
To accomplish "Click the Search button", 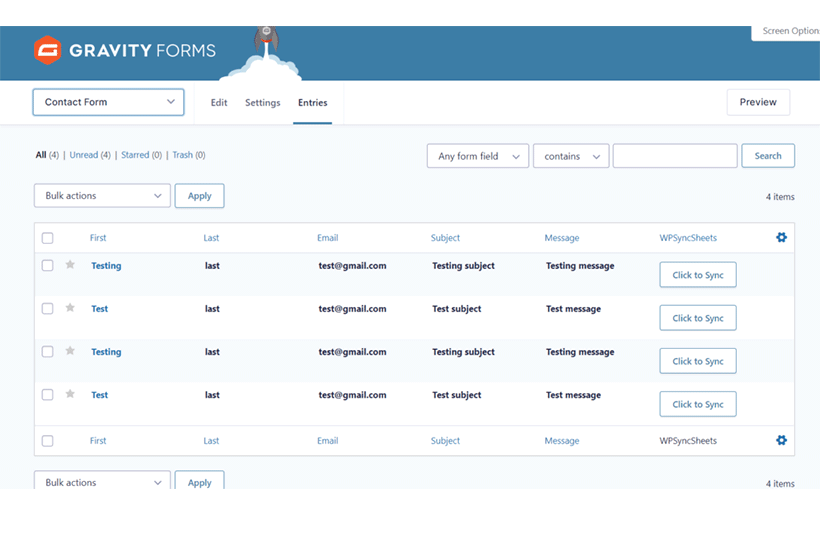I will point(768,156).
